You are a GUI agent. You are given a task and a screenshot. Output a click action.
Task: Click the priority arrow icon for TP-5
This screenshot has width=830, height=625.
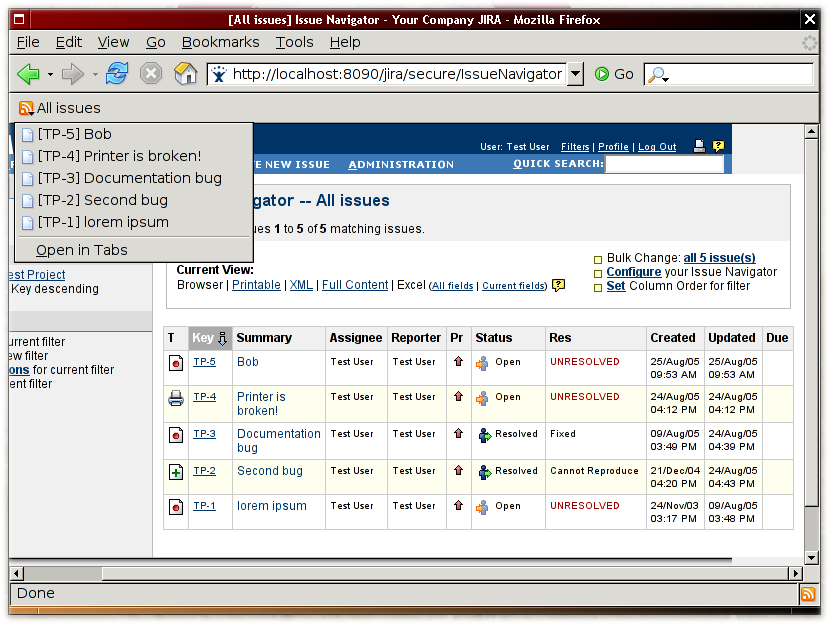458,361
